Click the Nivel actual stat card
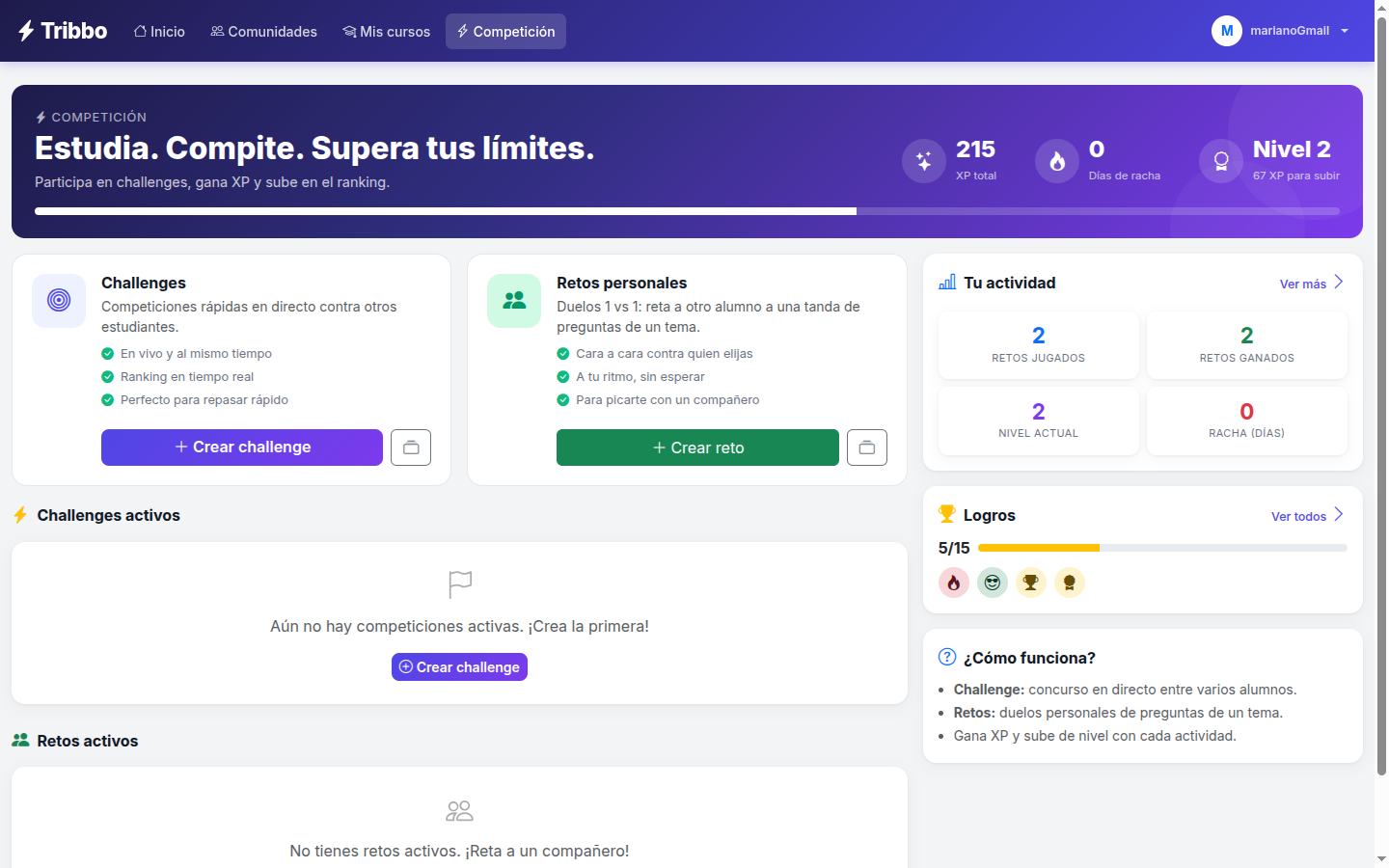The height and width of the screenshot is (868, 1389). [x=1039, y=420]
